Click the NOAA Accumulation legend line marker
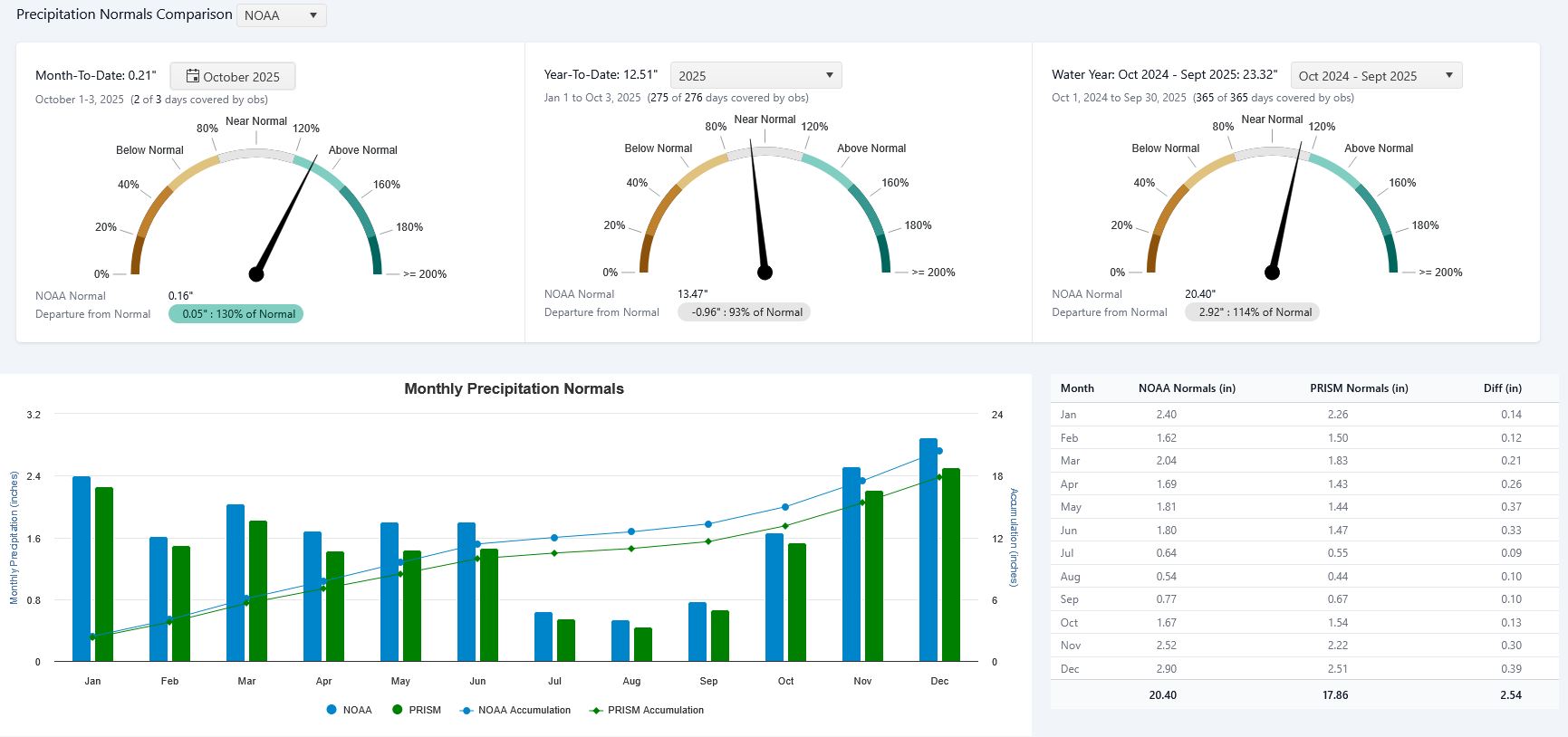Image resolution: width=1568 pixels, height=737 pixels. click(467, 711)
